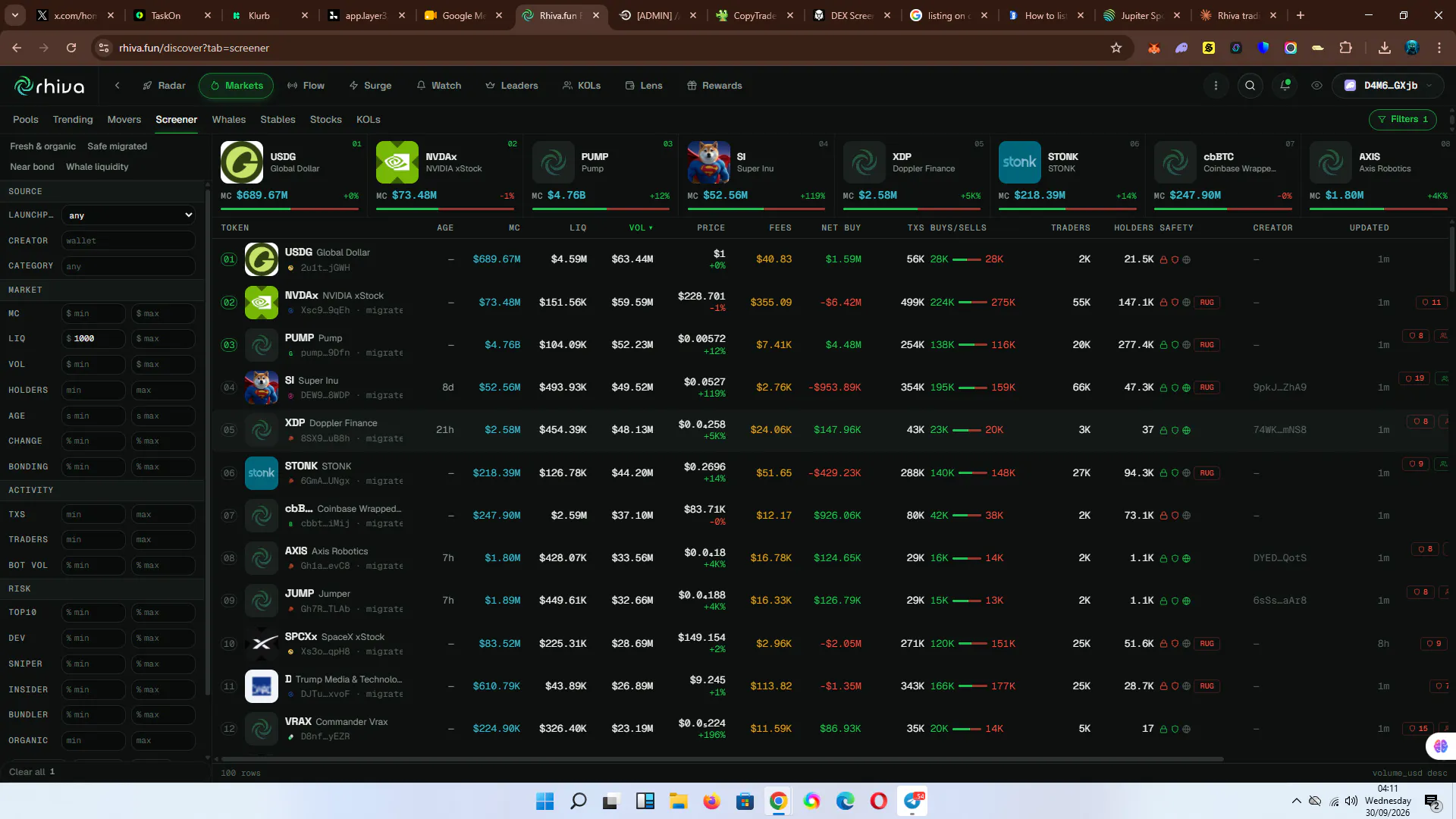Toggle the Fresh & organic preset

[x=42, y=146]
